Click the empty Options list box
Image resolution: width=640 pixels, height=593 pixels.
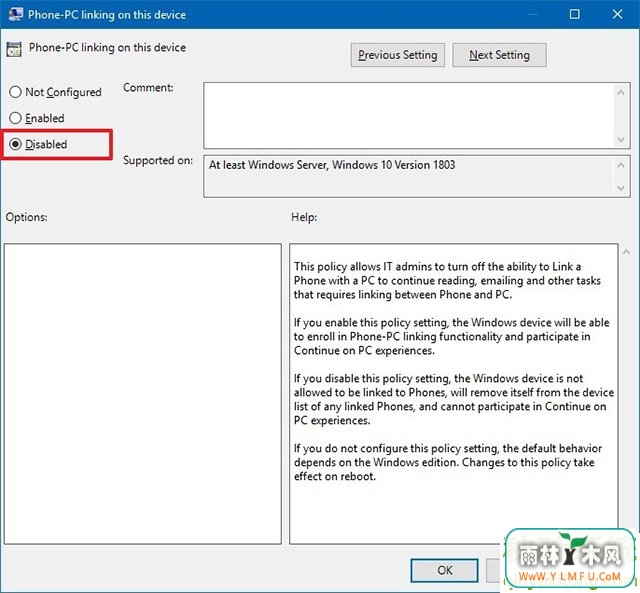(143, 394)
